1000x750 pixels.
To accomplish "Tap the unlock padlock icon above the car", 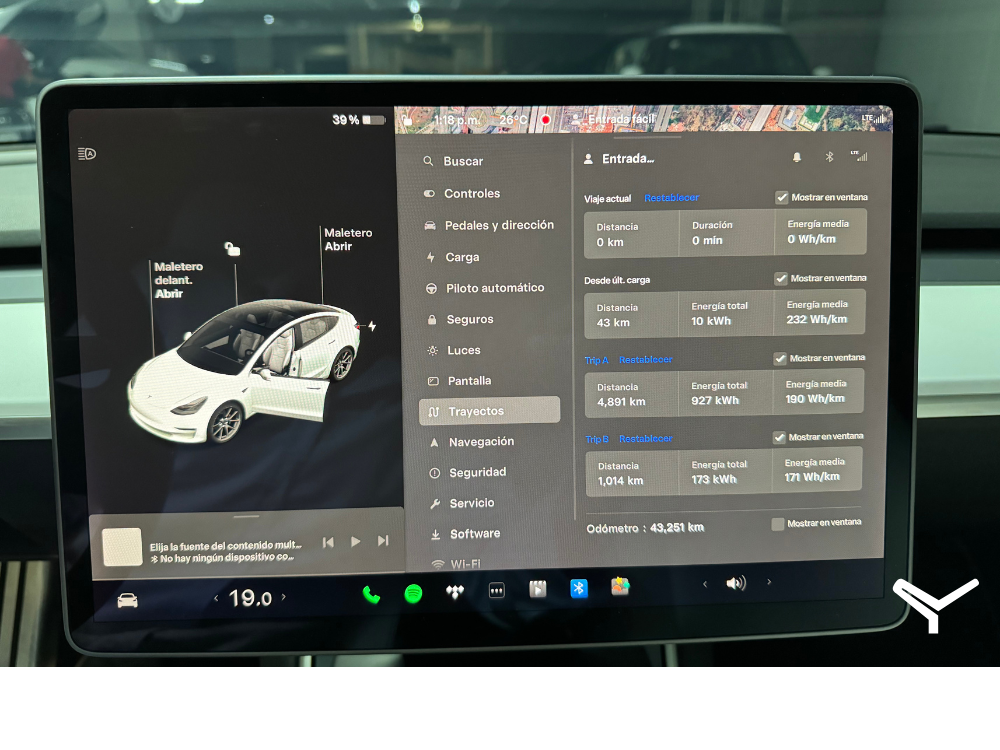I will (x=232, y=249).
